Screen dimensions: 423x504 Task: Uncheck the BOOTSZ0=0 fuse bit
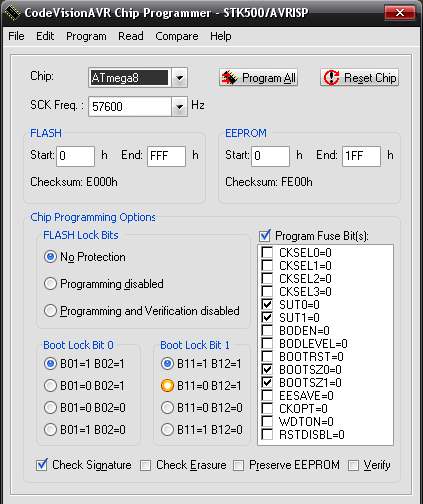267,369
